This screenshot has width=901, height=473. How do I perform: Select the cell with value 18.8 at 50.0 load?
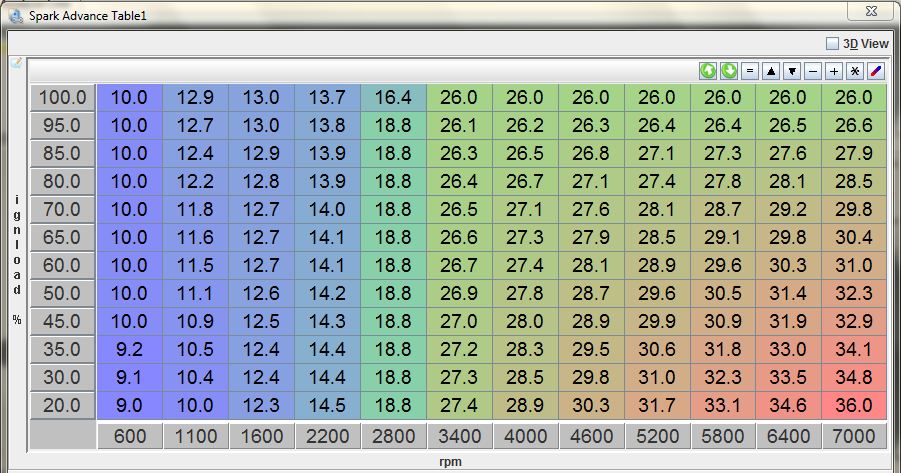(x=394, y=294)
